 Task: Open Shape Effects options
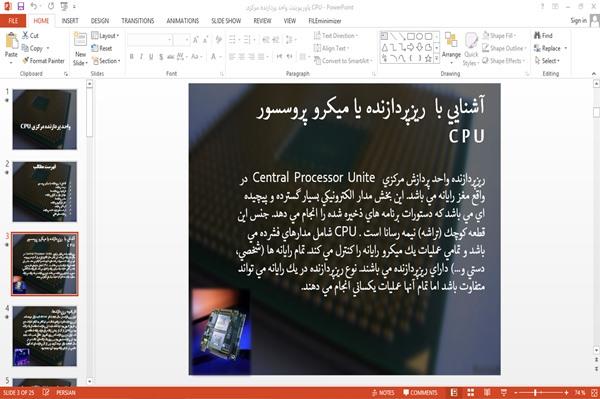click(503, 61)
